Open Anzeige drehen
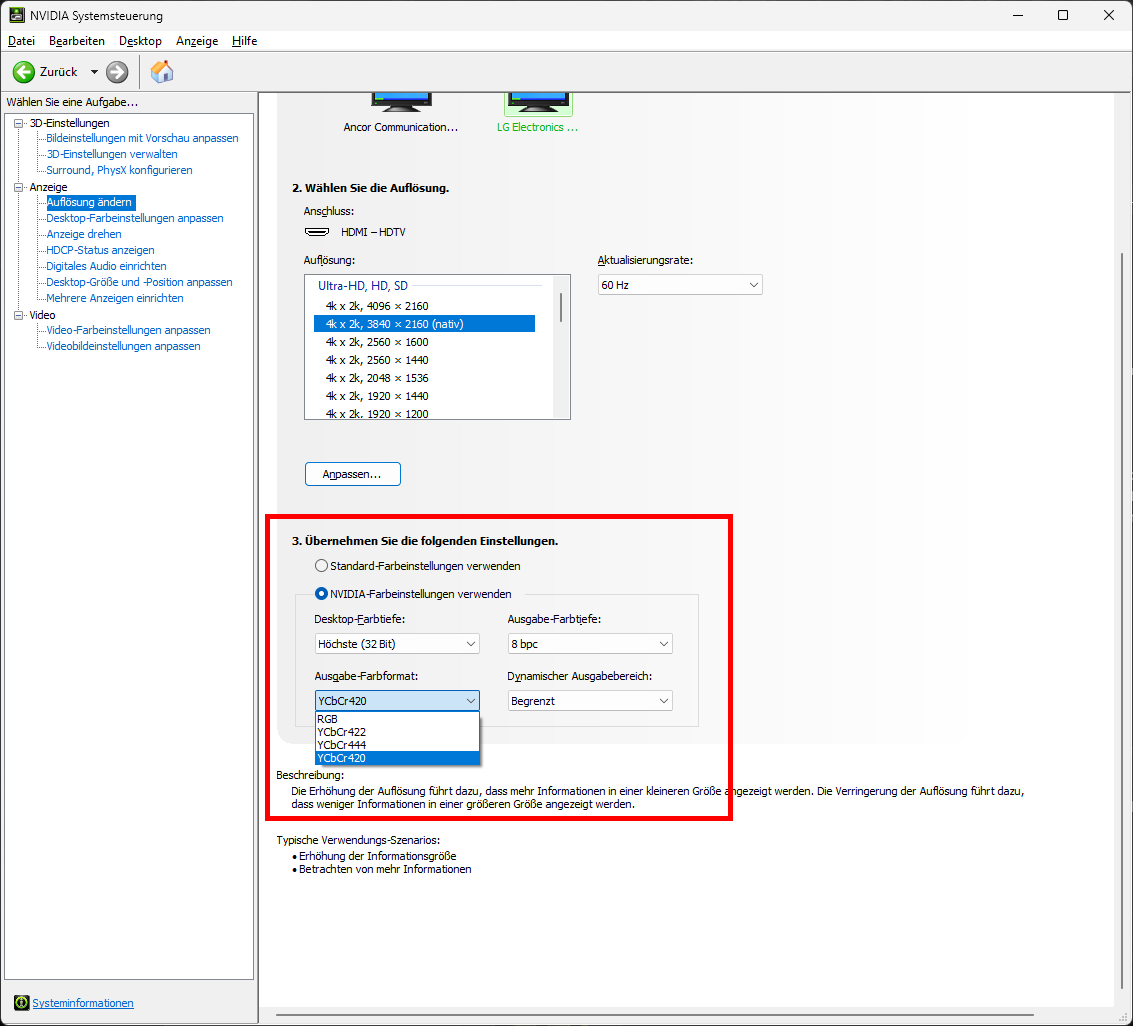Viewport: 1133px width, 1026px height. (84, 234)
